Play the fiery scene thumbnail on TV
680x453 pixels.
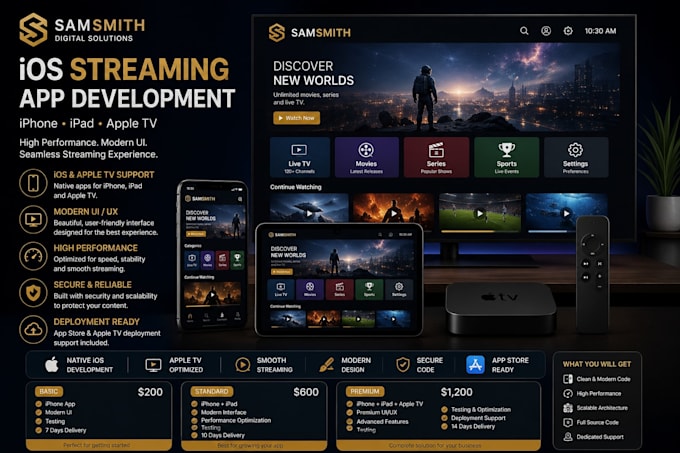click(x=393, y=212)
